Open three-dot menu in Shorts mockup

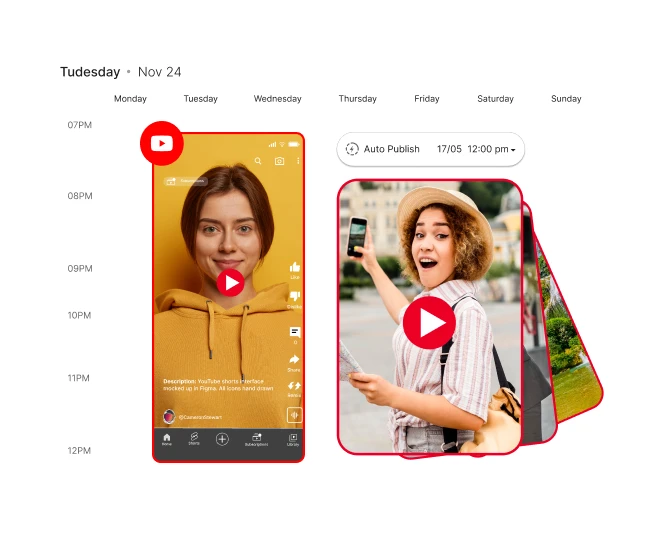(298, 161)
